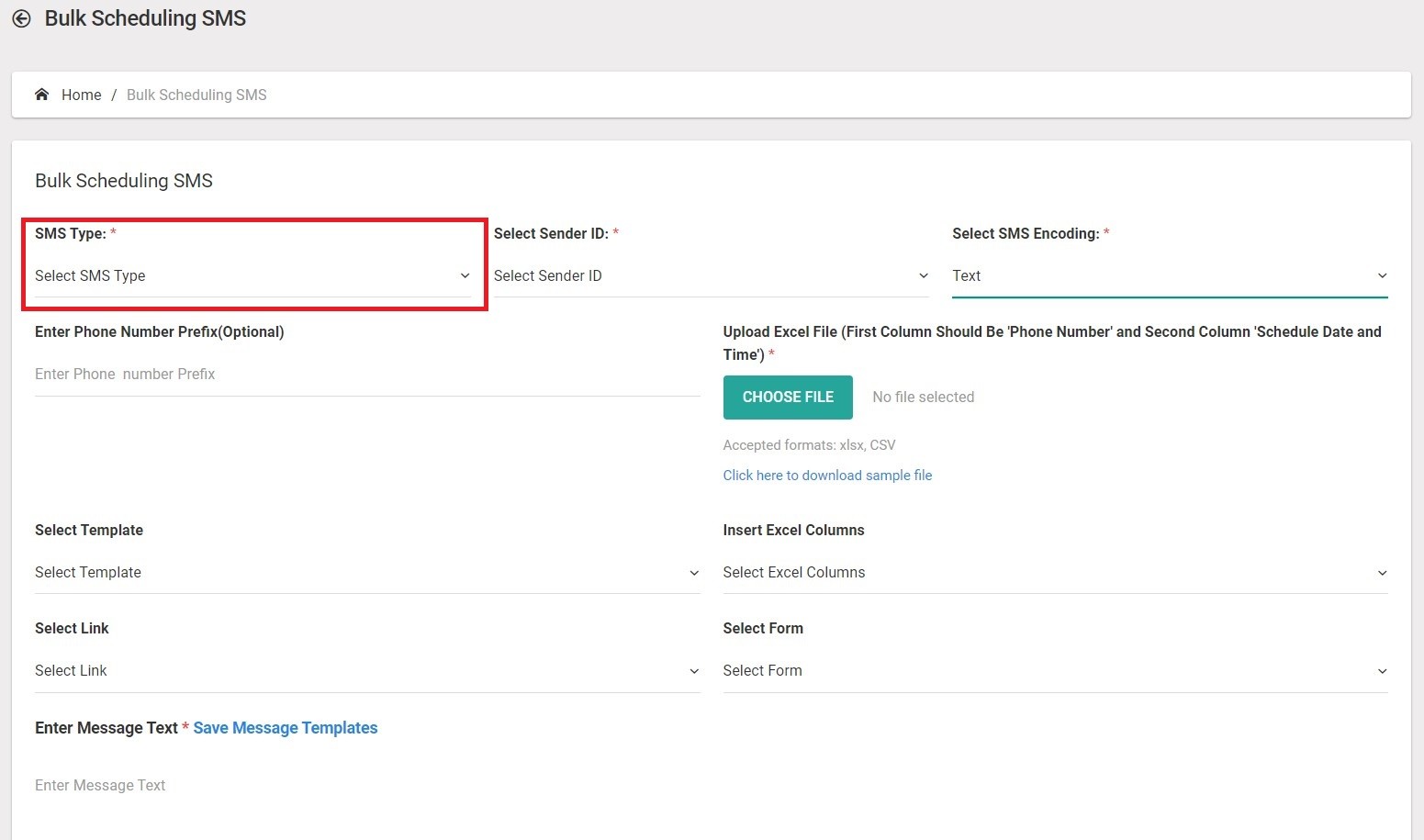Click the download sample file link
The image size is (1424, 840).
point(826,476)
